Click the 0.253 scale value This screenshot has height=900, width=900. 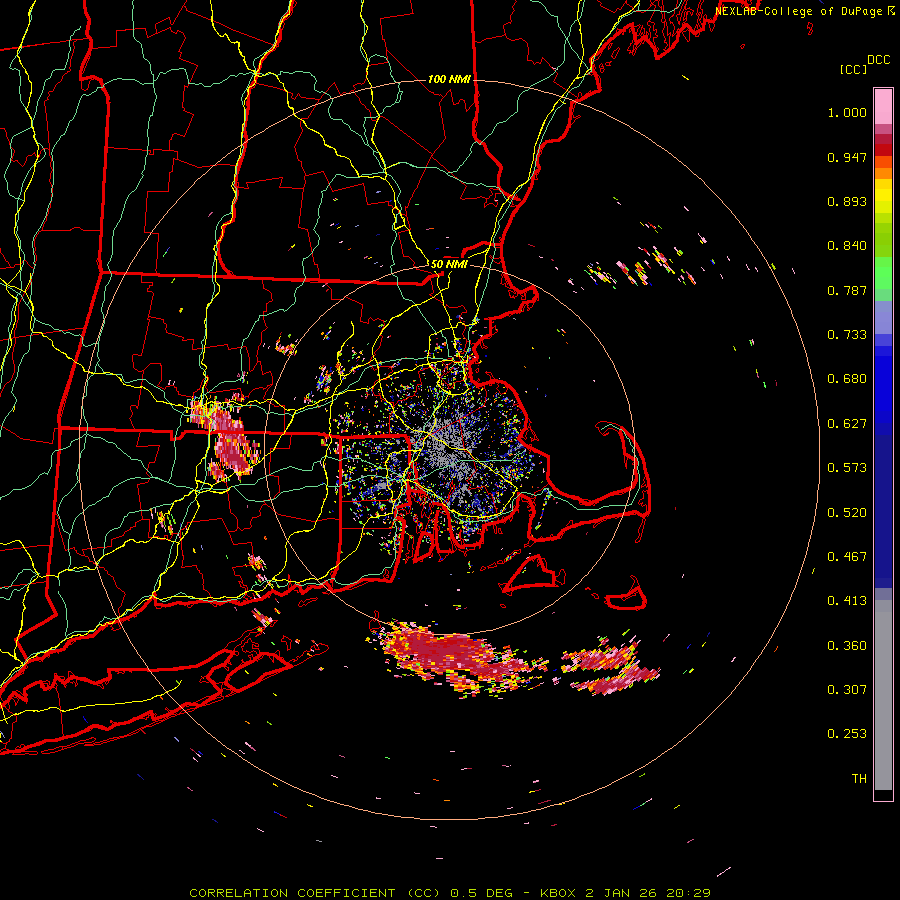pyautogui.click(x=847, y=734)
